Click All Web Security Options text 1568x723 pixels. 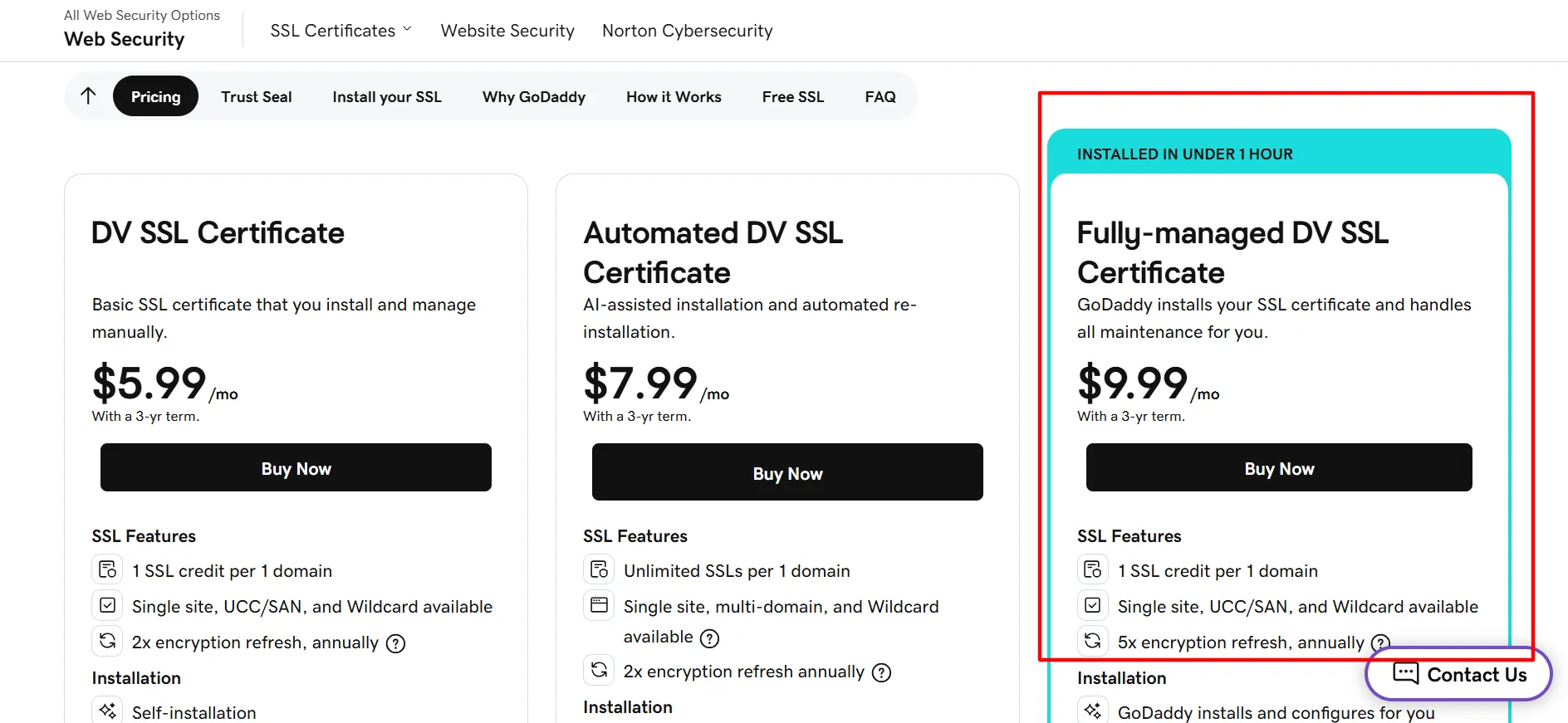pos(142,15)
